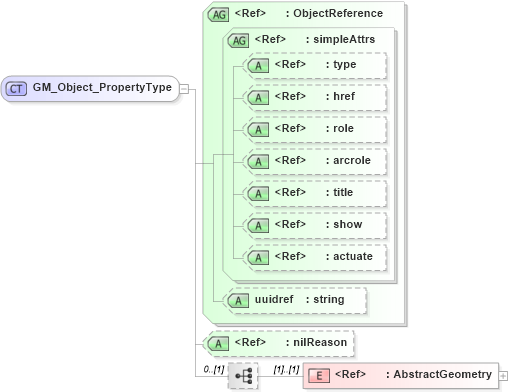
Task: Select the 'actuate' attribute name
Action: [x=353, y=256]
